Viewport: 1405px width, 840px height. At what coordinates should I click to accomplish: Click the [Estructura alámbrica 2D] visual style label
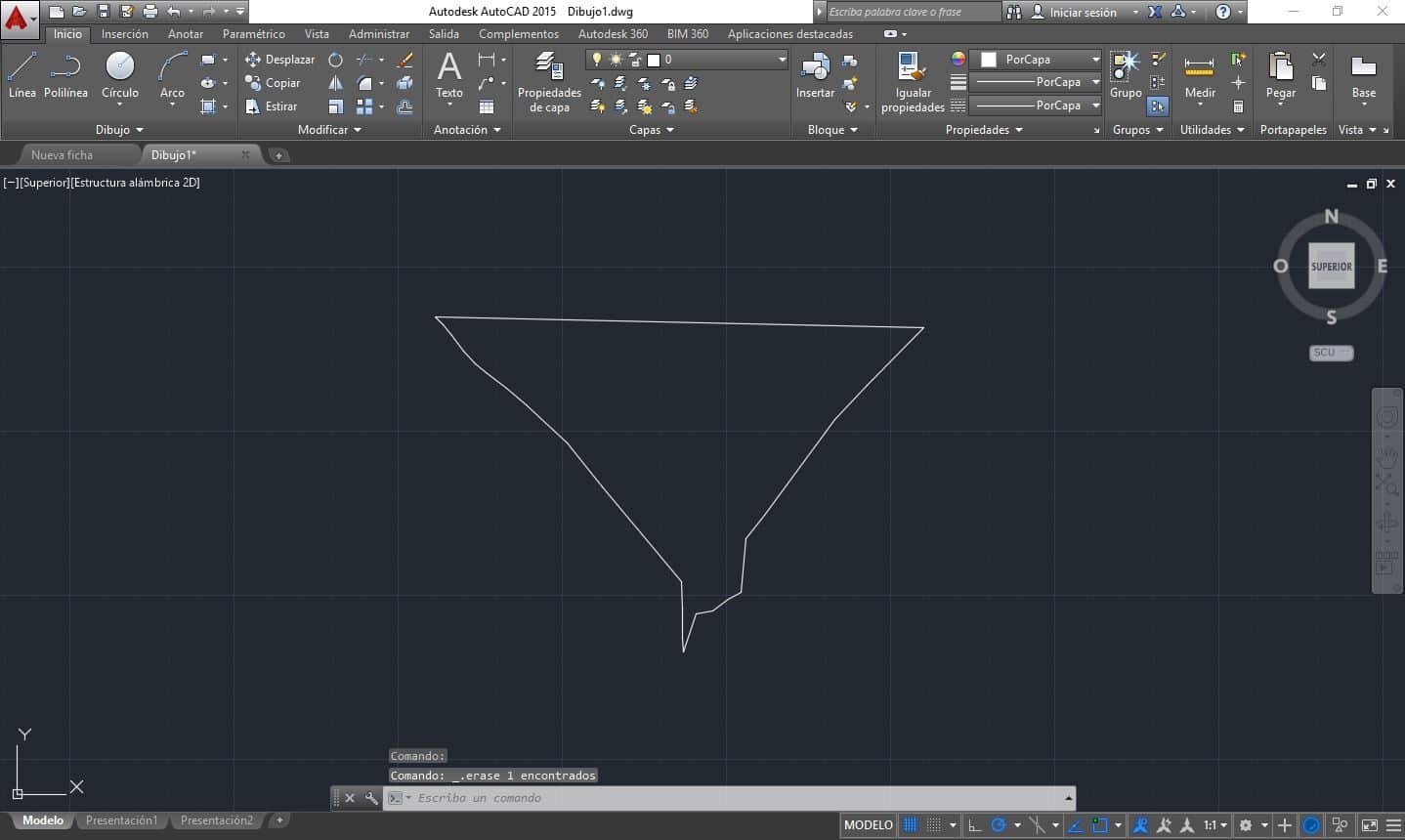click(136, 183)
